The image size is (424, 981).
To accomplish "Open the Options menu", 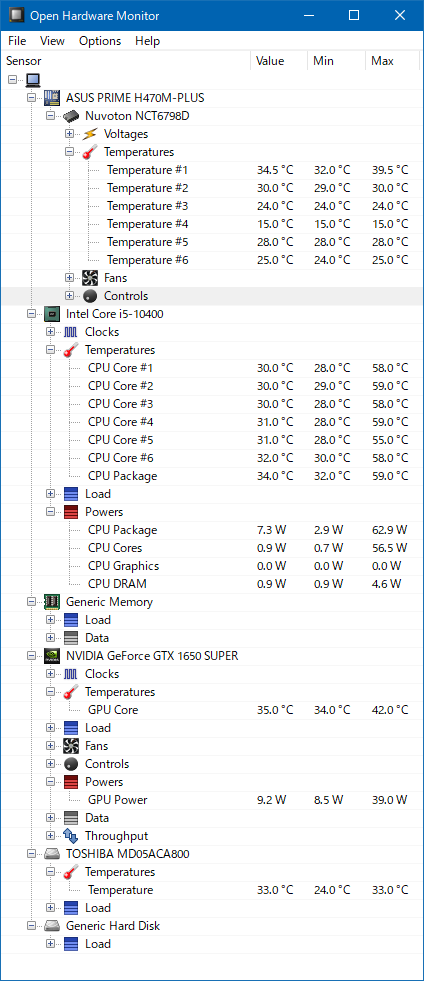I will click(100, 41).
